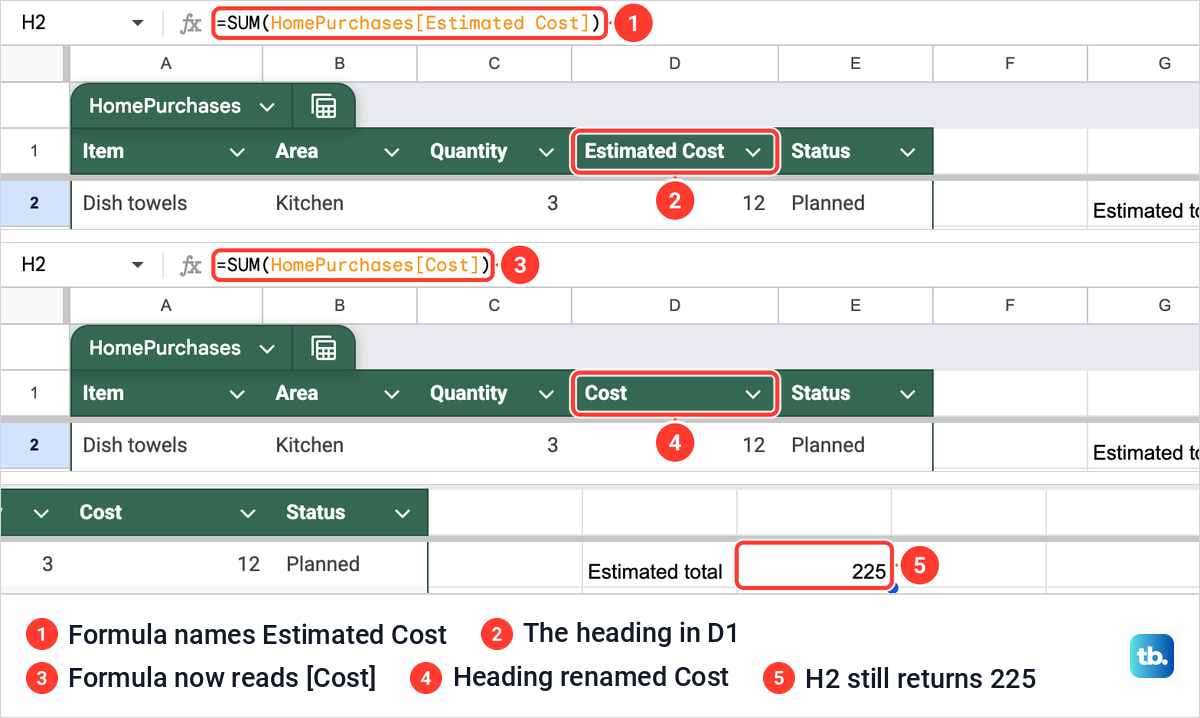Click the fx icon before the [Estimated Cost] formula
The height and width of the screenshot is (718, 1200).
point(190,23)
